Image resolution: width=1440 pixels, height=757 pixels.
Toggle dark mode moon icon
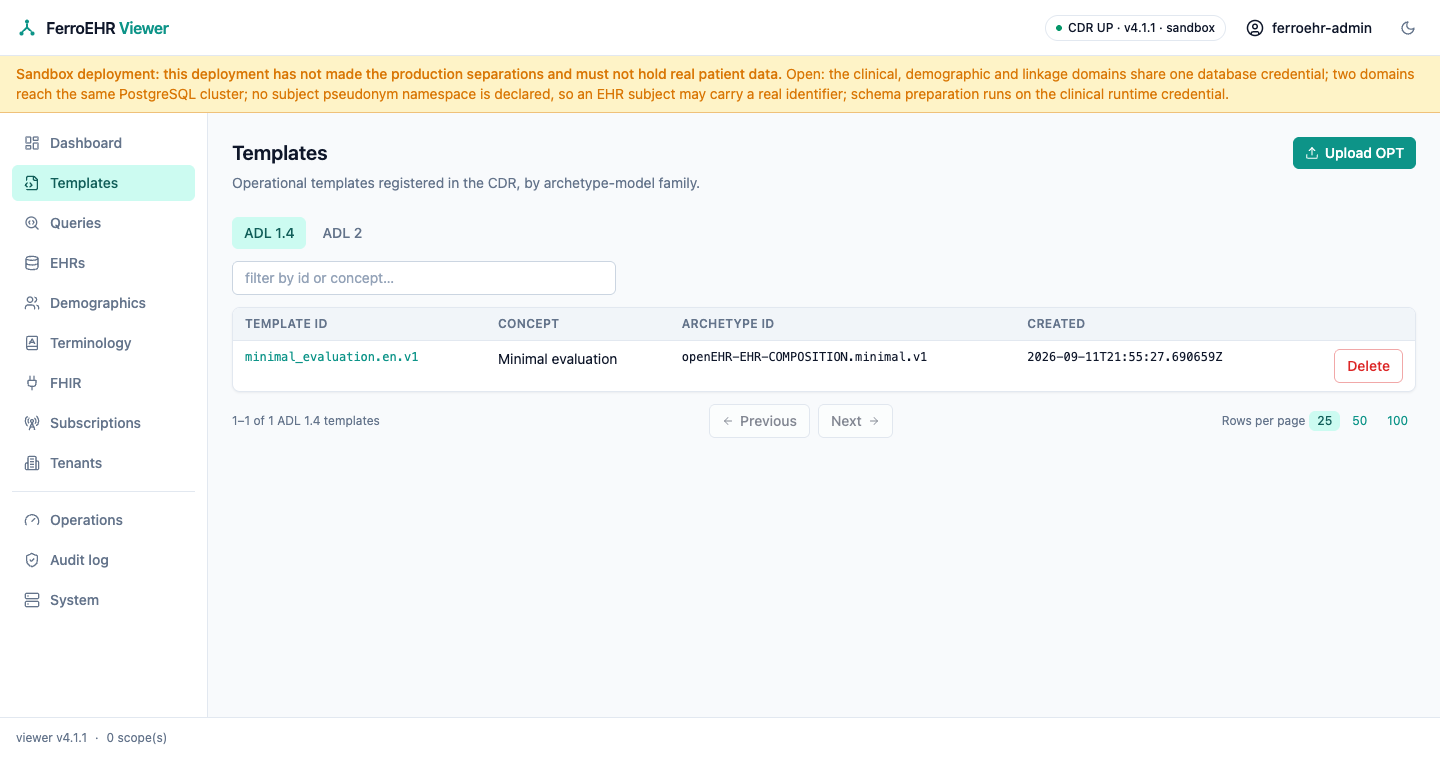pos(1408,28)
